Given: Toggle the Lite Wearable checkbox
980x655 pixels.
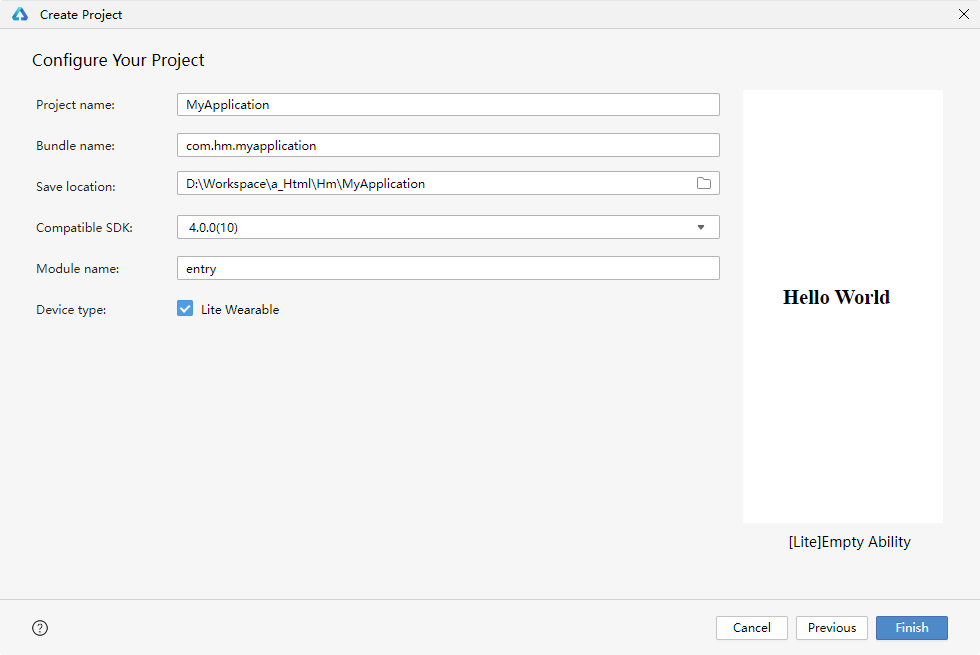Looking at the screenshot, I should [x=185, y=309].
